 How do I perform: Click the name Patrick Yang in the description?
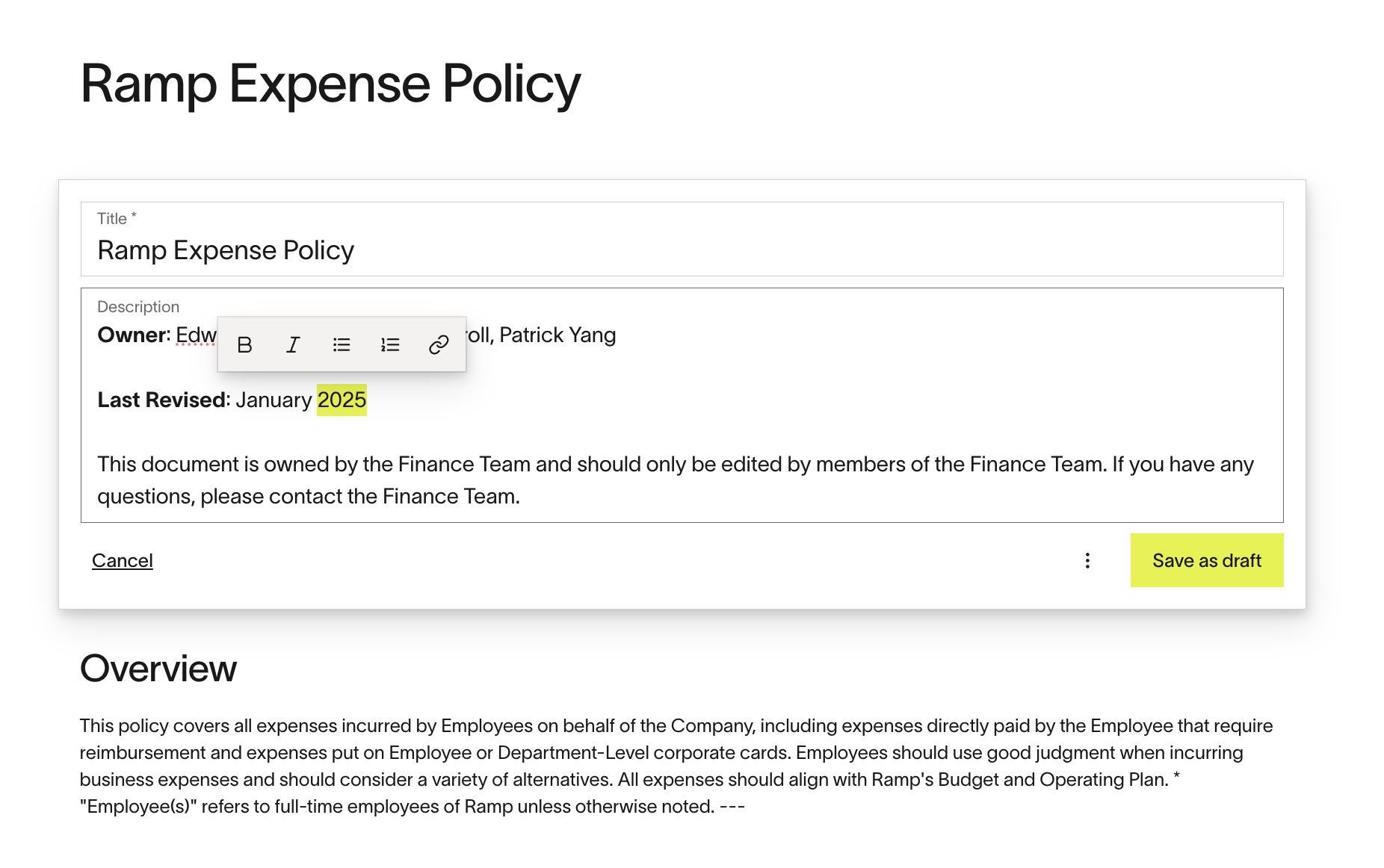(x=557, y=335)
